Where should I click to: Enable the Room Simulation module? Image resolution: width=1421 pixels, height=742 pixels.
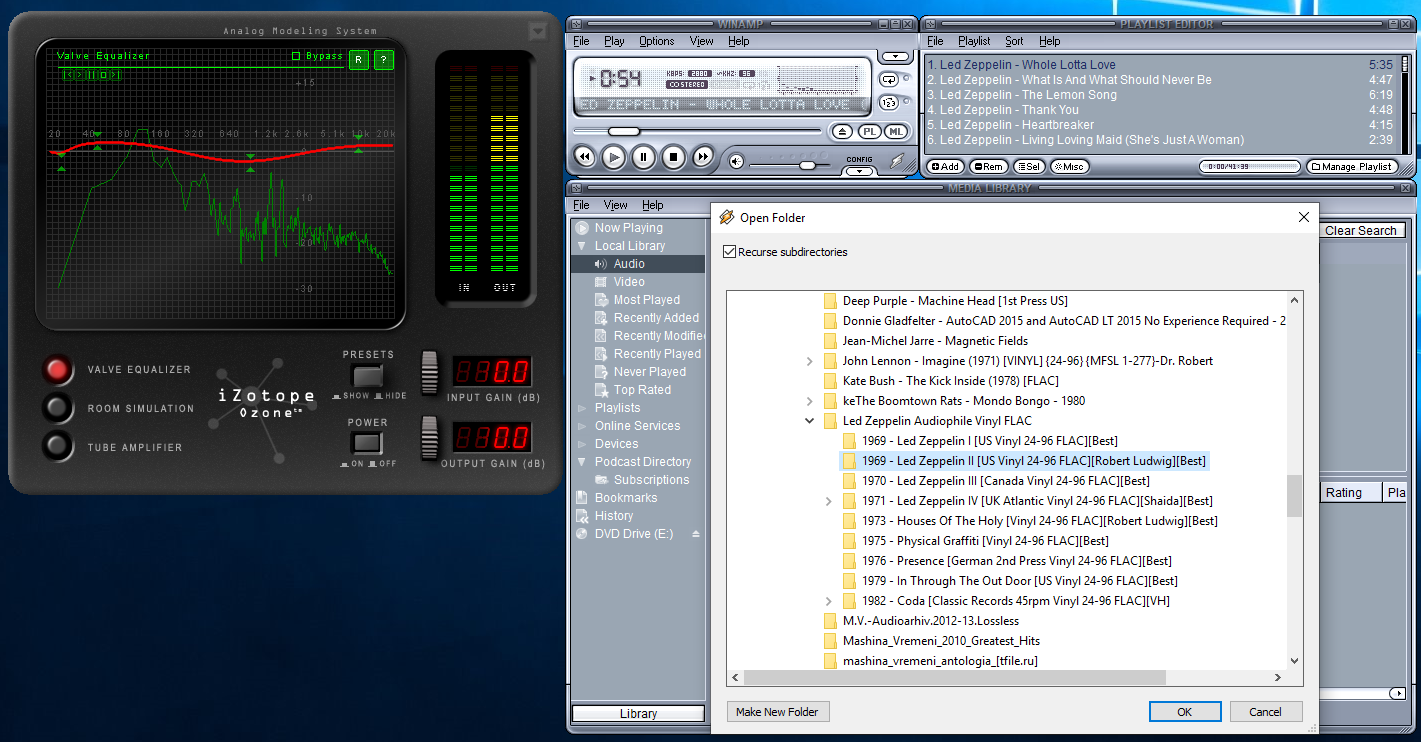58,408
